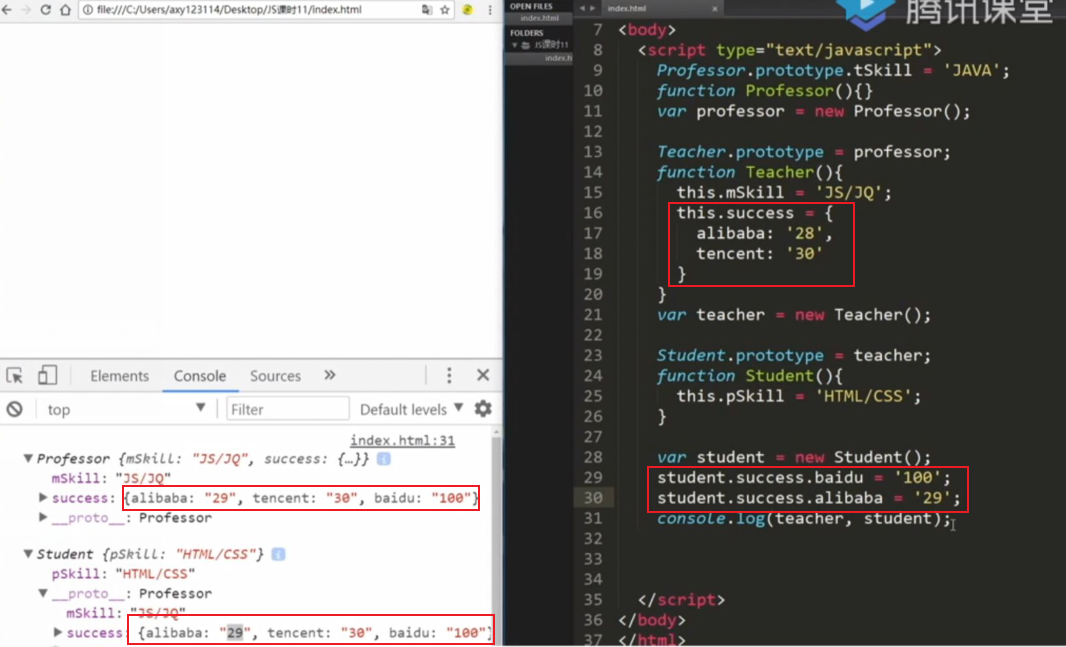Viewport: 1066px width, 647px height.
Task: Click "this.pSkill = 'HTML/CSS';" line
Action: pos(799,396)
